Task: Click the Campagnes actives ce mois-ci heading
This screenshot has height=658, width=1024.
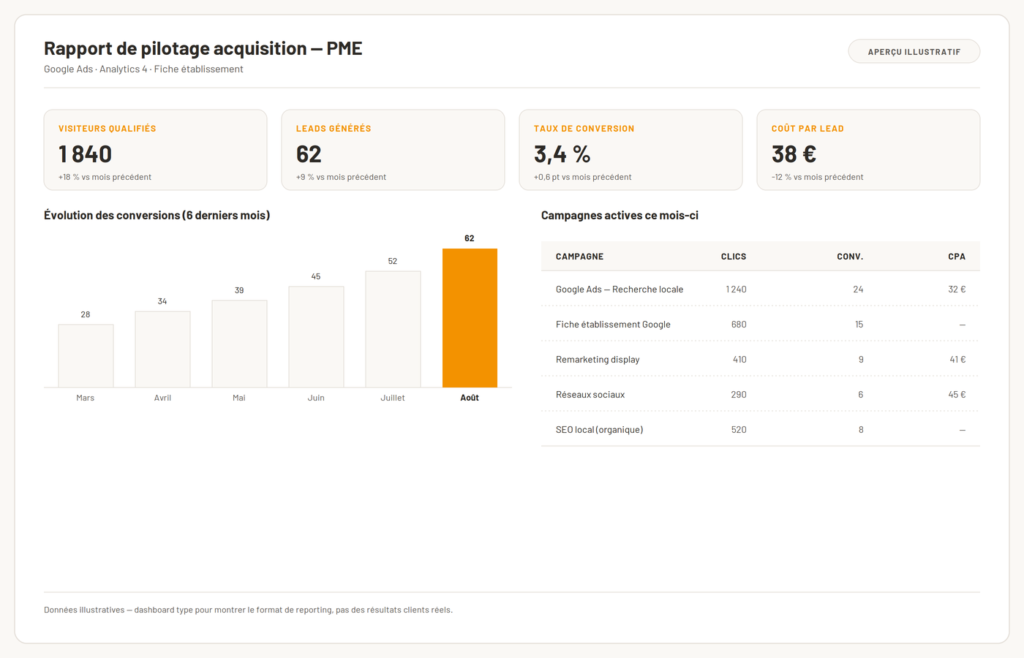Action: coord(620,215)
